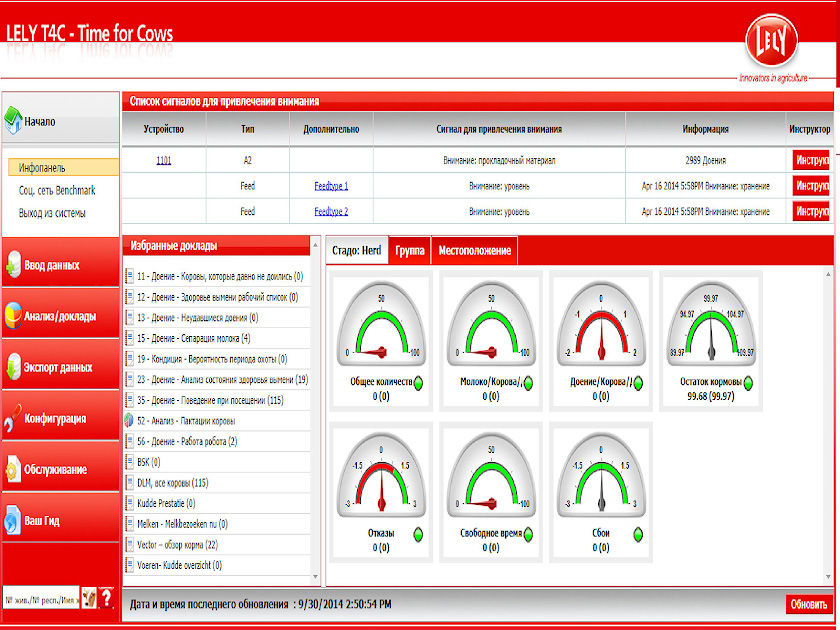Click chart icon of report 52 - Анализ
840x630 pixels.
coord(129,421)
